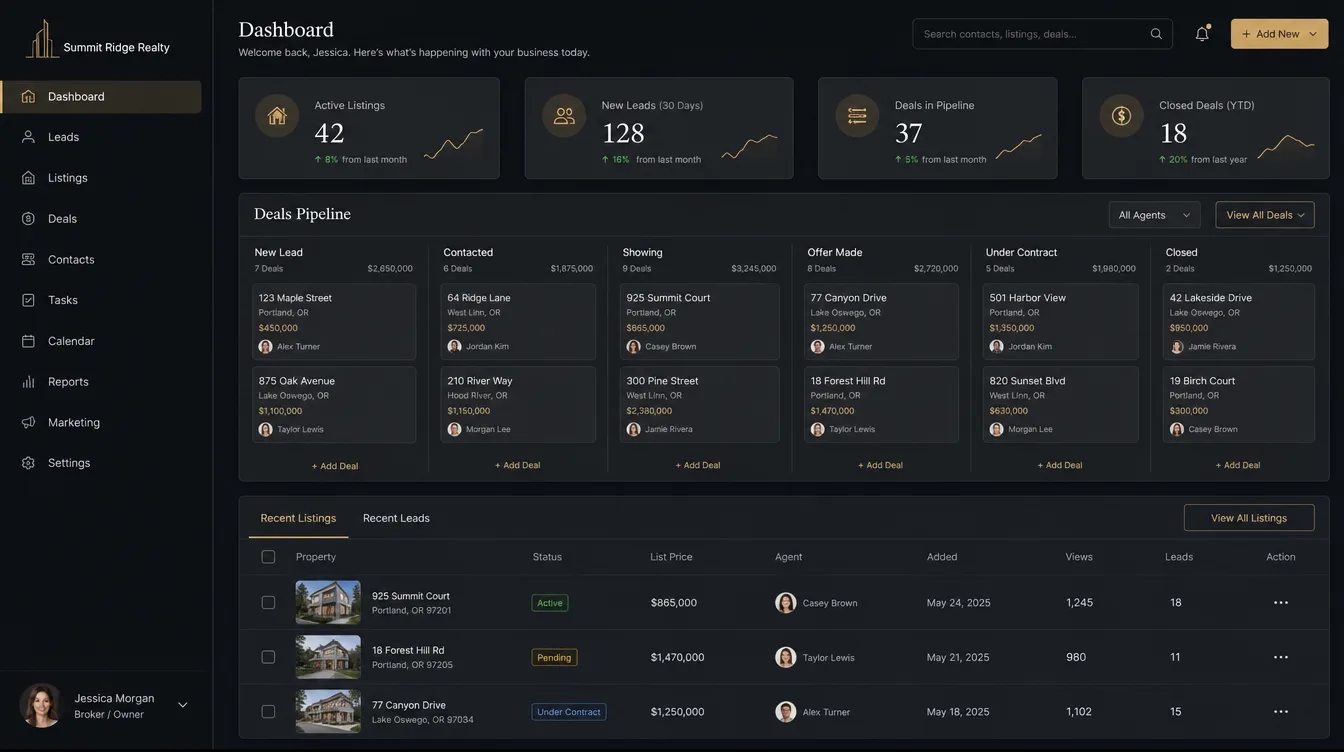The height and width of the screenshot is (752, 1344).
Task: Open Dashboard in the sidebar
Action: 101,97
